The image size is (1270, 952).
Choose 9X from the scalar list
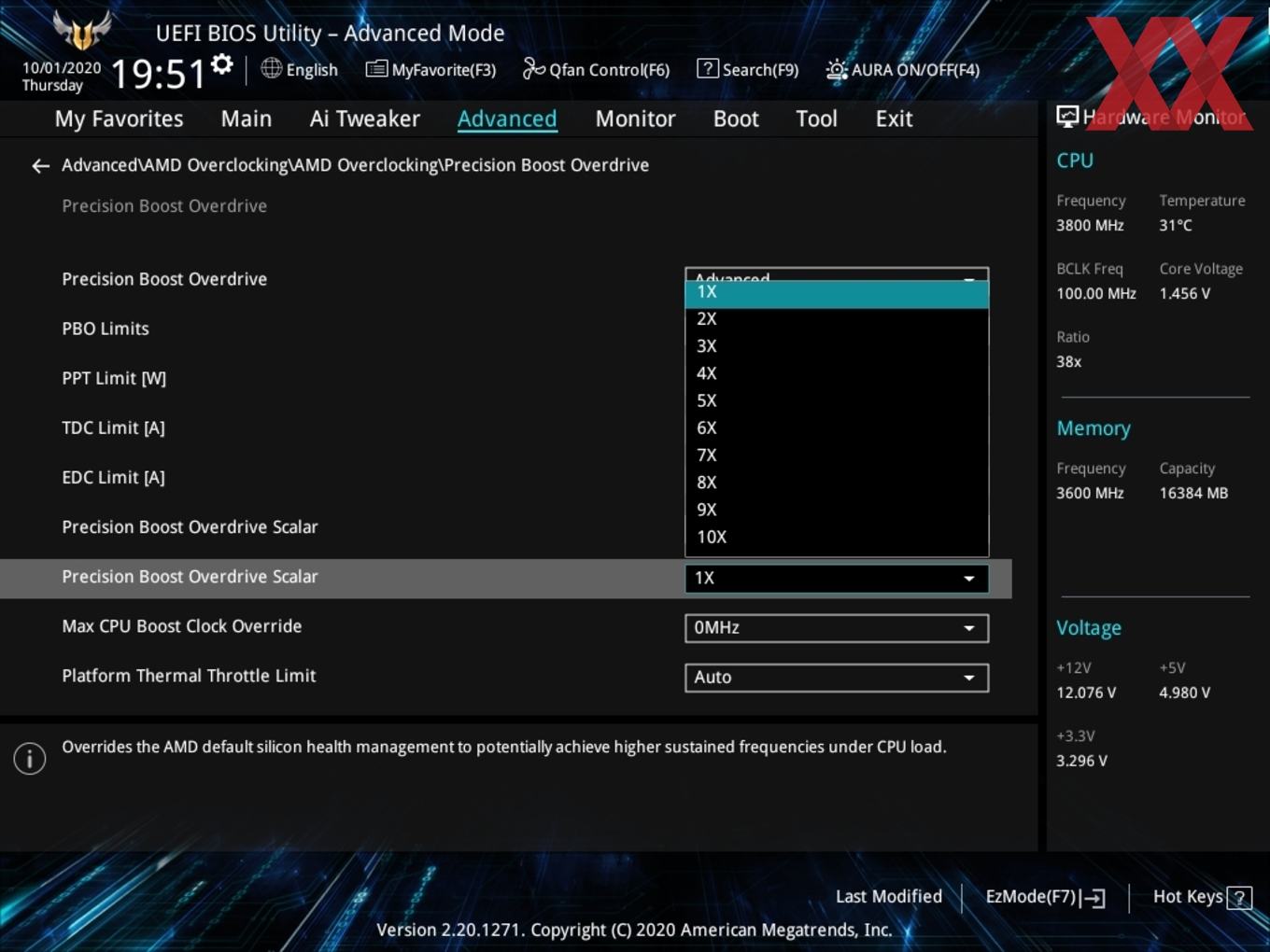pyautogui.click(x=837, y=510)
